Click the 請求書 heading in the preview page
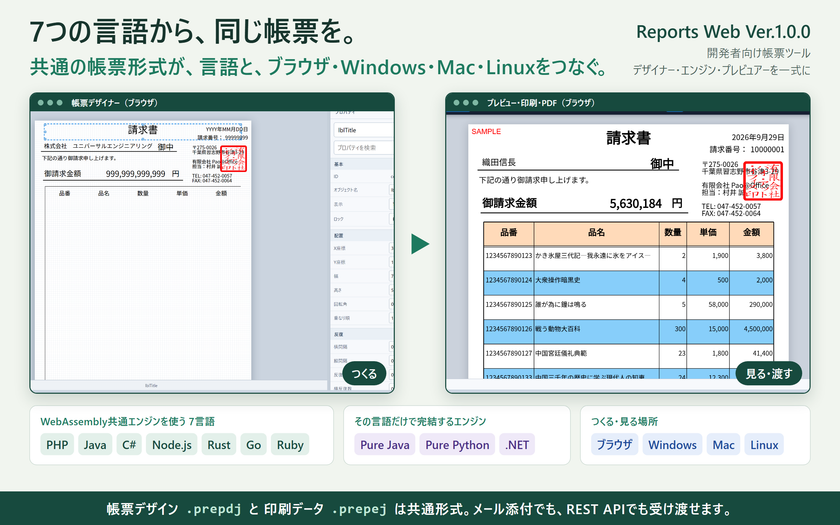840x525 pixels. click(628, 138)
